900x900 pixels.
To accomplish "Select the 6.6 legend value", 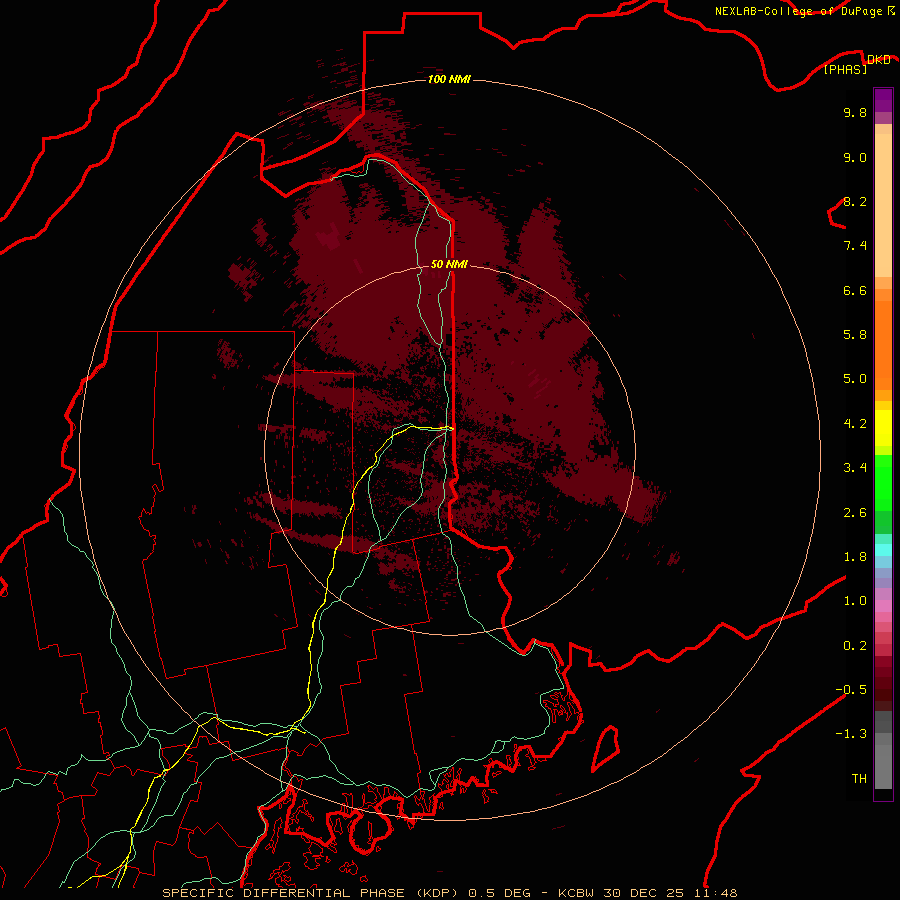I will [855, 290].
